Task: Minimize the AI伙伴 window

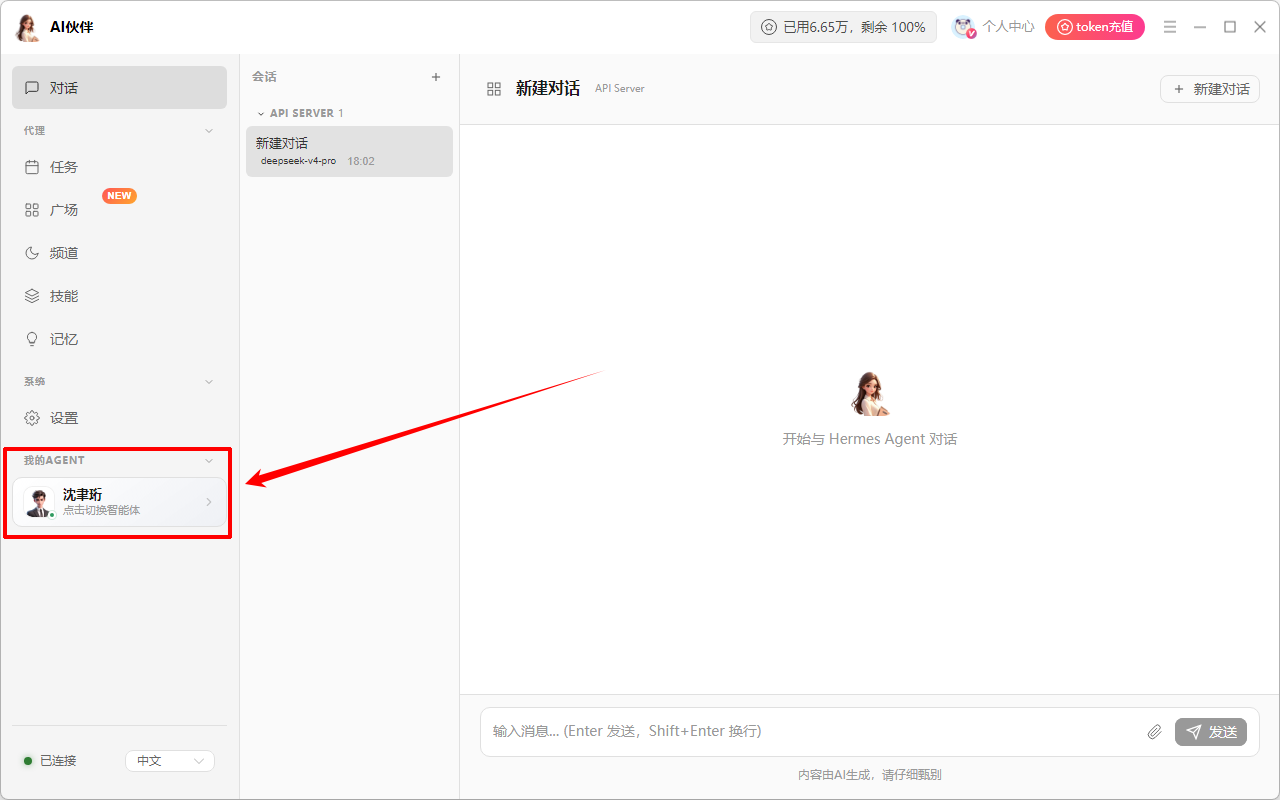Action: click(x=1200, y=27)
